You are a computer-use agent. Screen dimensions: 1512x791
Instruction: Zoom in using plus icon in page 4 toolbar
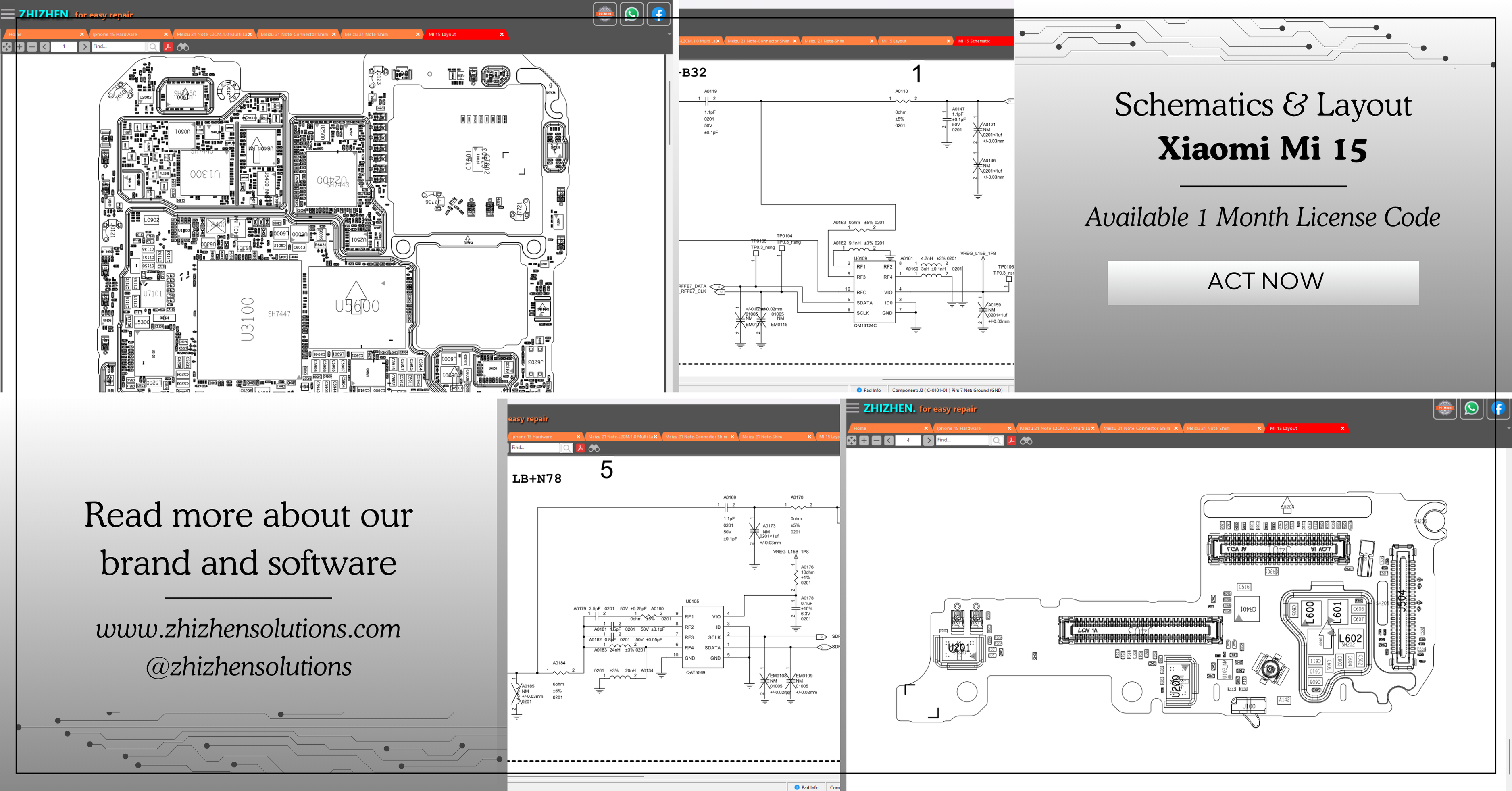[x=864, y=441]
